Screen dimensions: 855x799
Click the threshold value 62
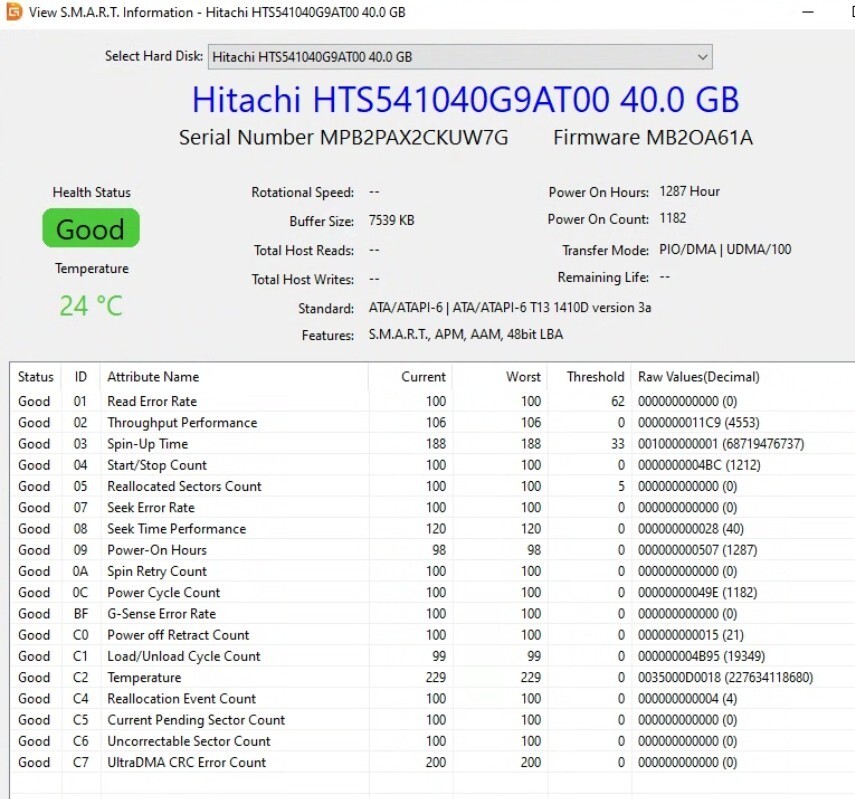pyautogui.click(x=617, y=401)
